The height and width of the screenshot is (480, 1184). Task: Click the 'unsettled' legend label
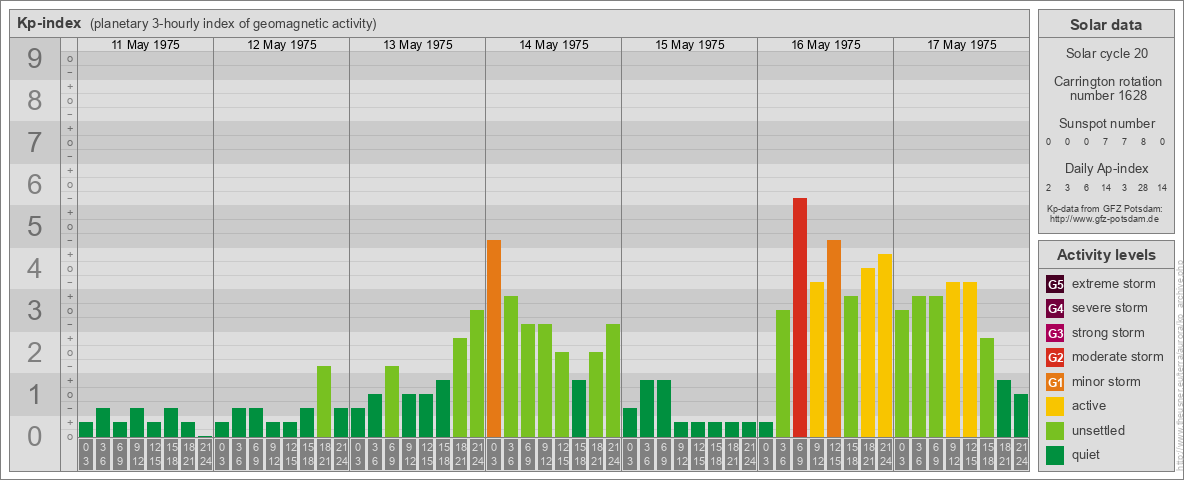coord(1099,430)
